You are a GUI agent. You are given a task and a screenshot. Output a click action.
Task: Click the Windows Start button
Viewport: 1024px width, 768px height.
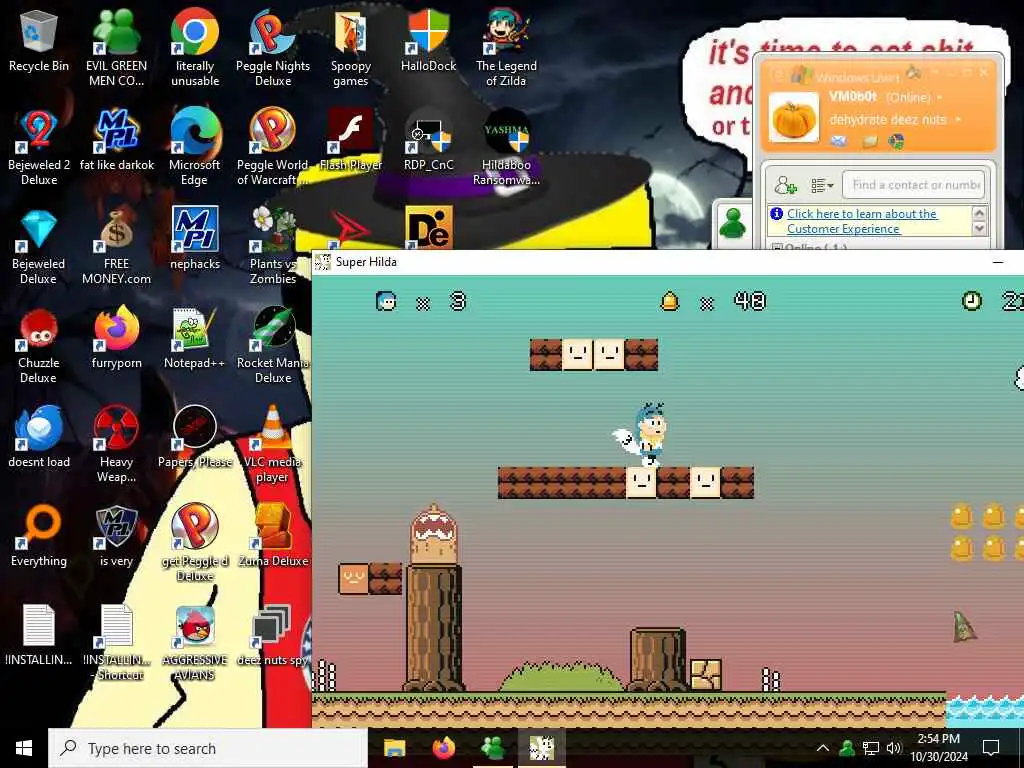[x=24, y=748]
